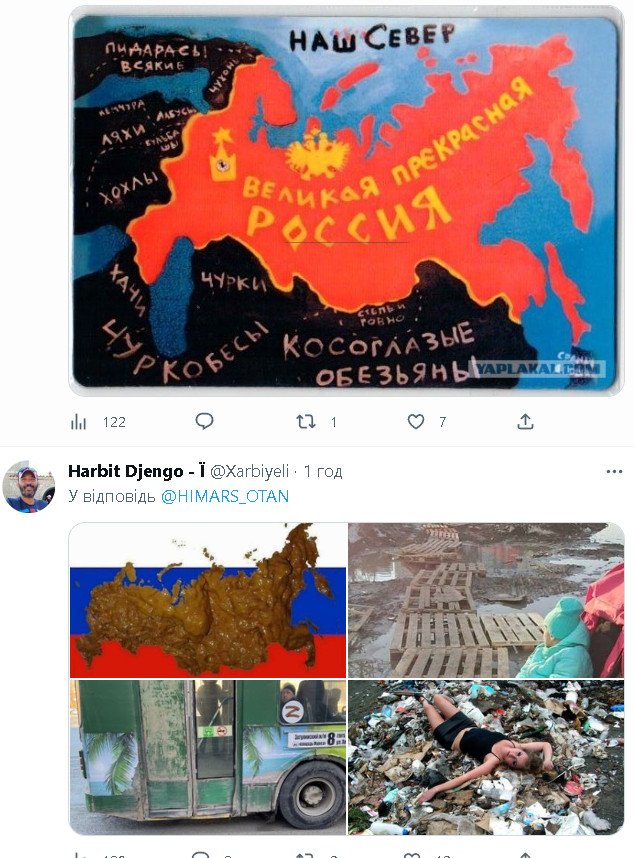Click the cut-off heart icon at bottom
634x858 pixels.
411,854
